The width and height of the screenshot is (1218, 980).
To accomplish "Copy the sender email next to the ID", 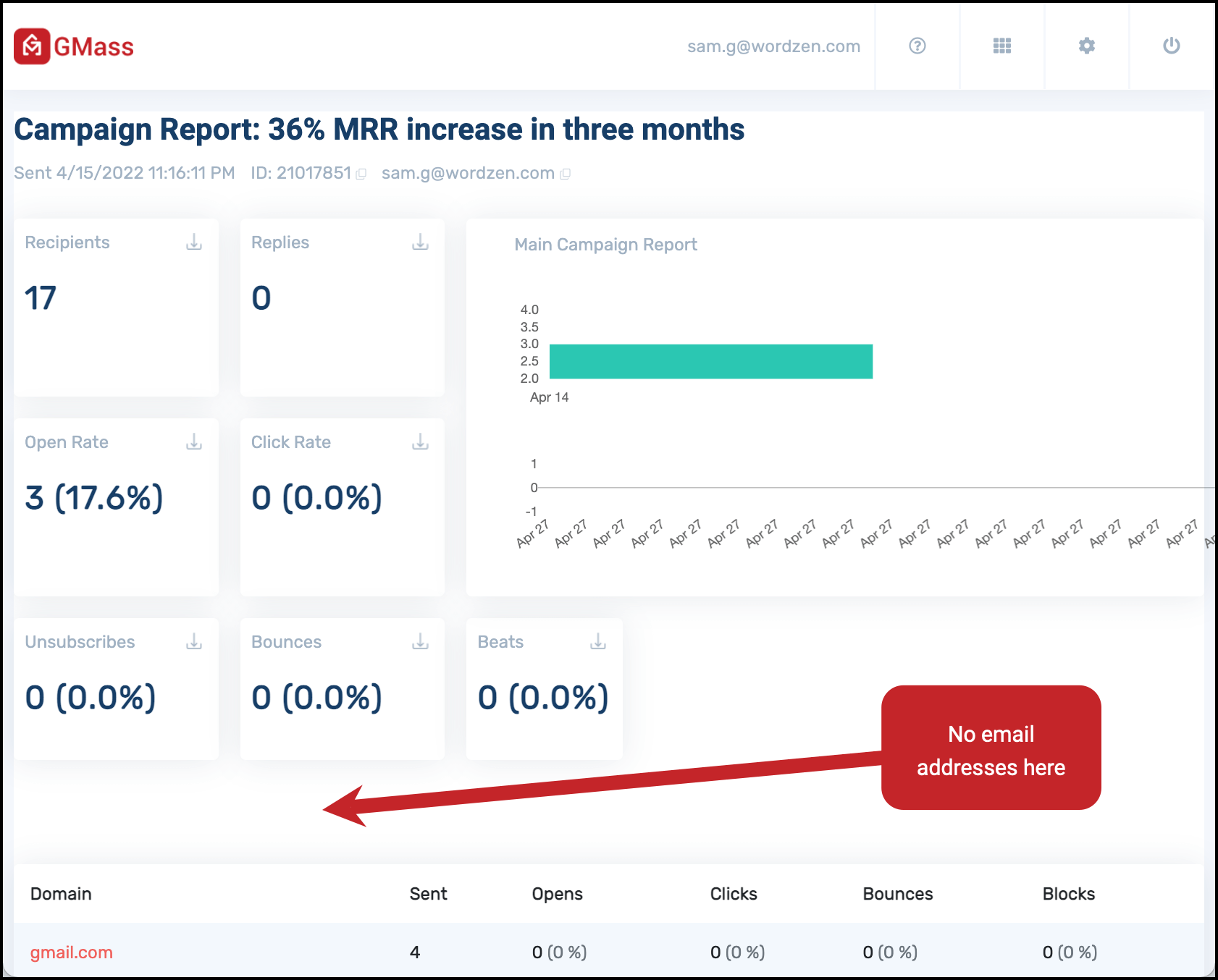I will click(566, 174).
